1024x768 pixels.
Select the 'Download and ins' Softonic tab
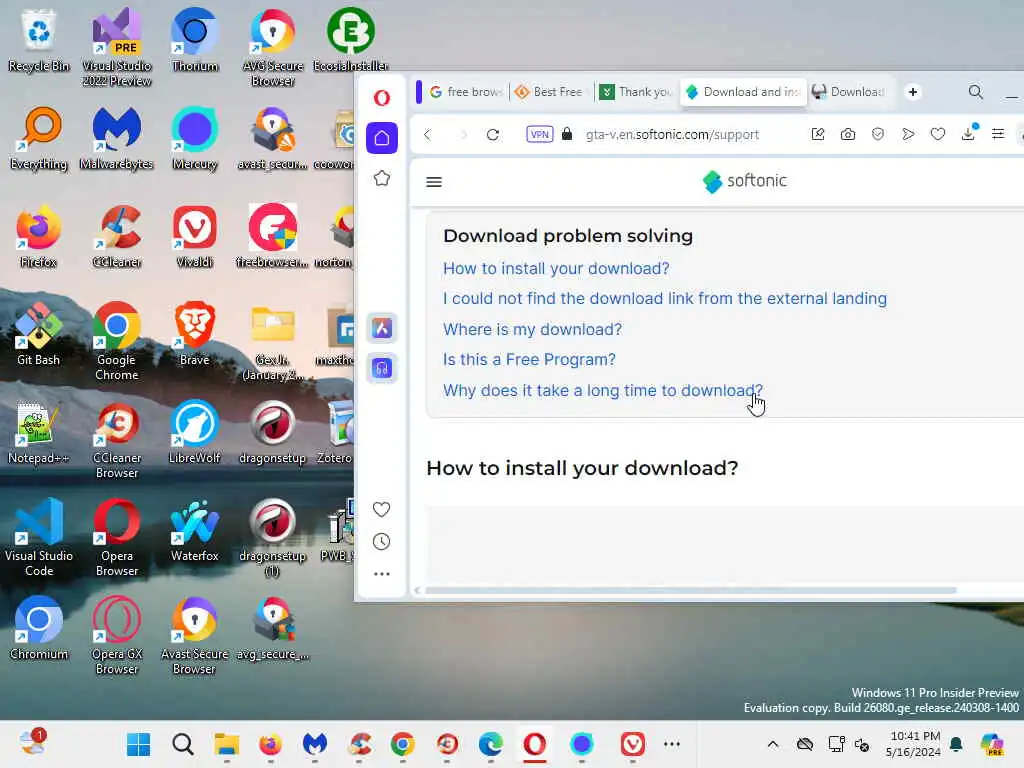coord(743,92)
